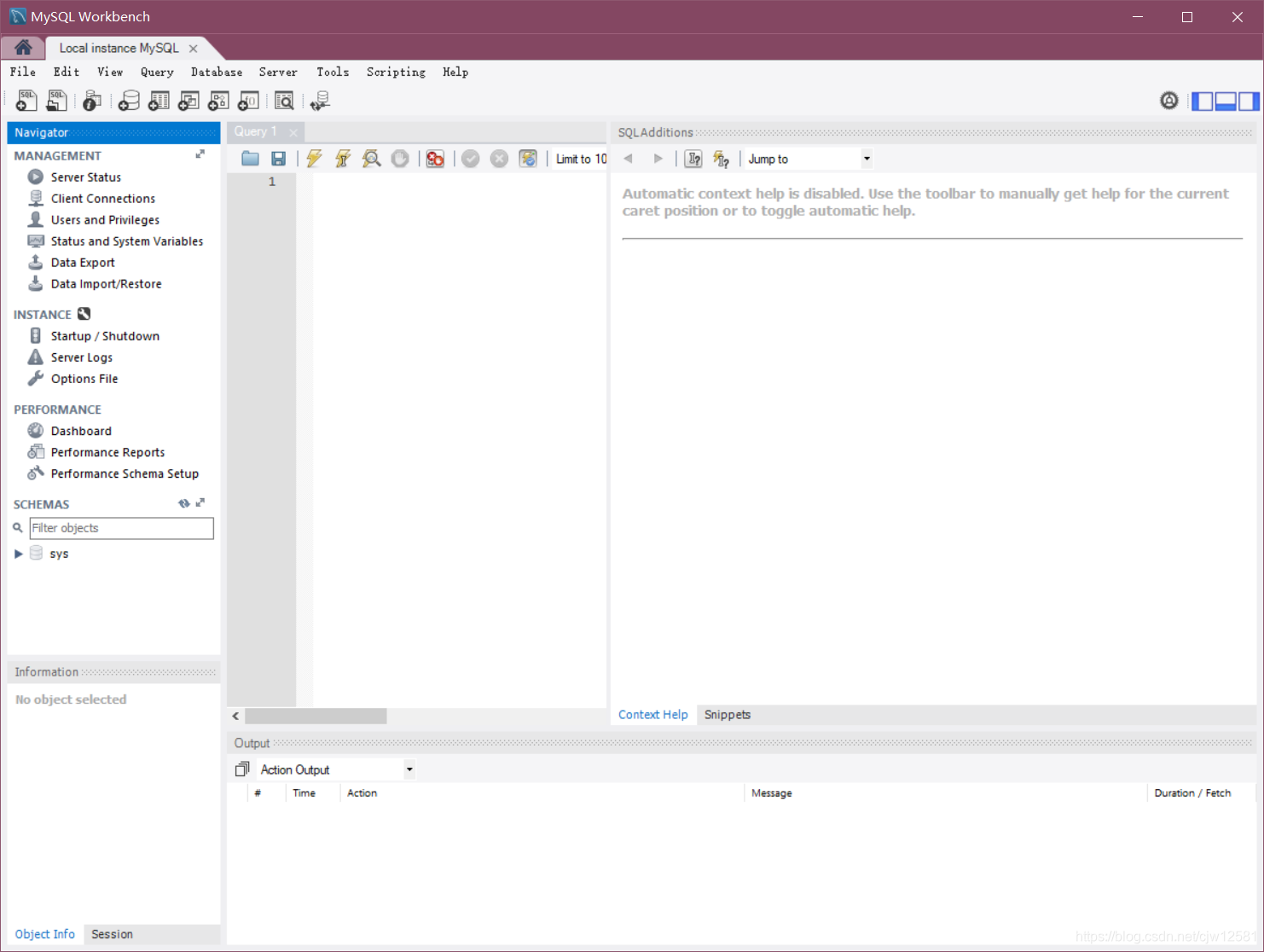Execute statement under cursor icon
Viewport: 1264px width, 952px height.
(x=343, y=159)
